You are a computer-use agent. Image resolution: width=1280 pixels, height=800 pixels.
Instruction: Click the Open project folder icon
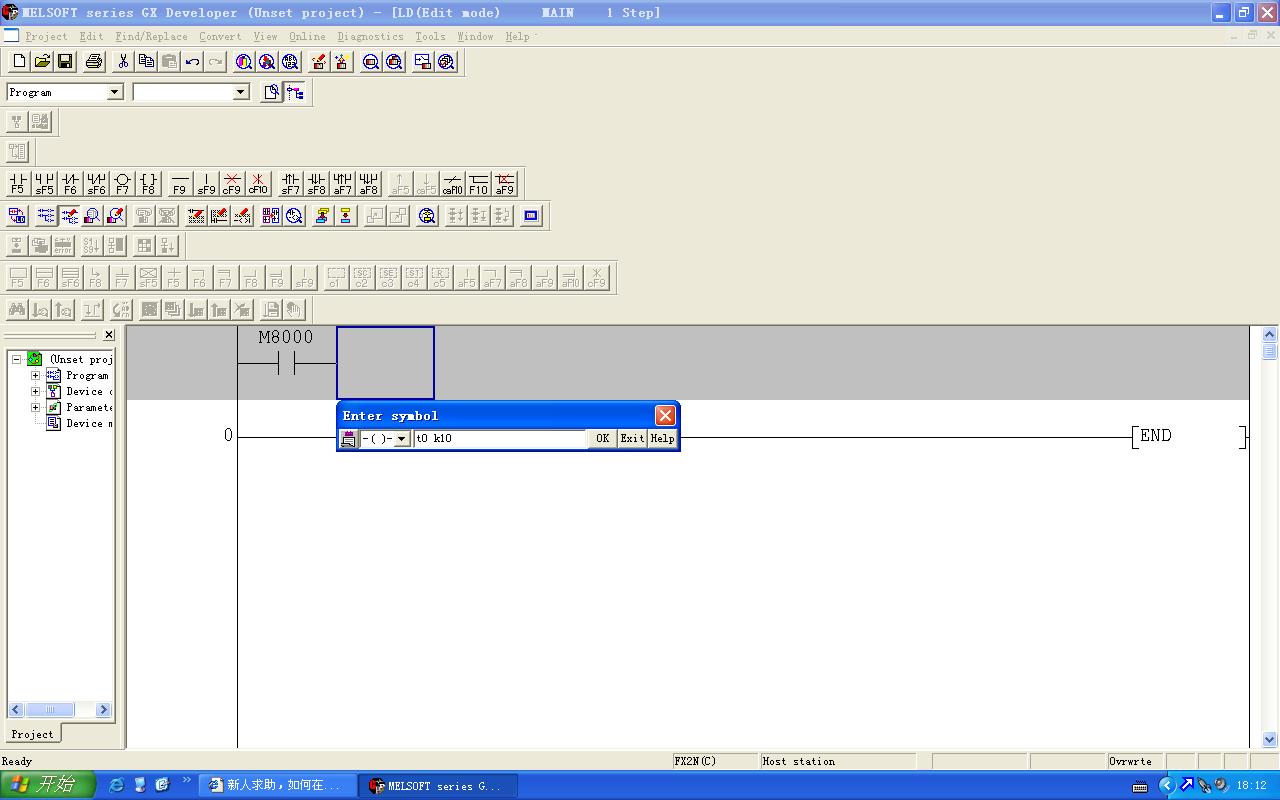[x=42, y=62]
